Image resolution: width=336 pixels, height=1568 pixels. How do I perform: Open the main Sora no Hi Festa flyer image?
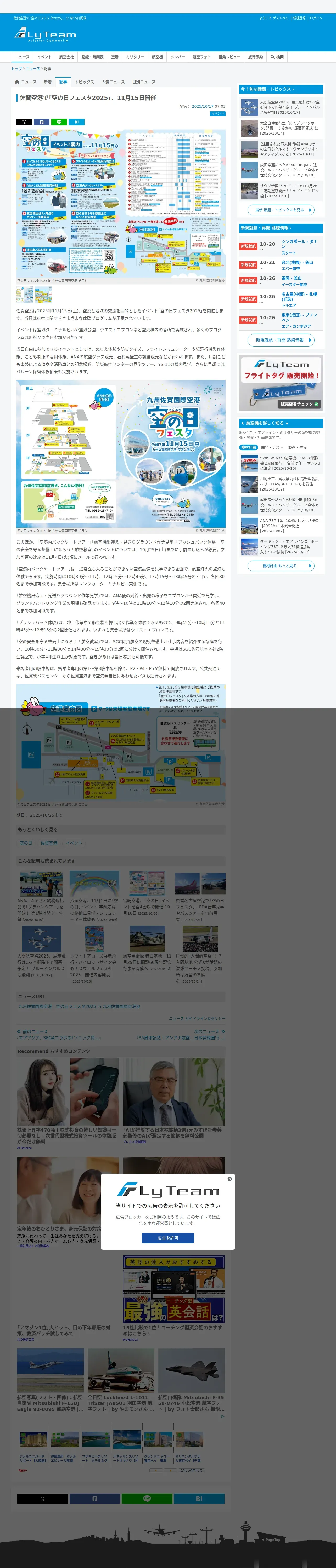tap(121, 203)
